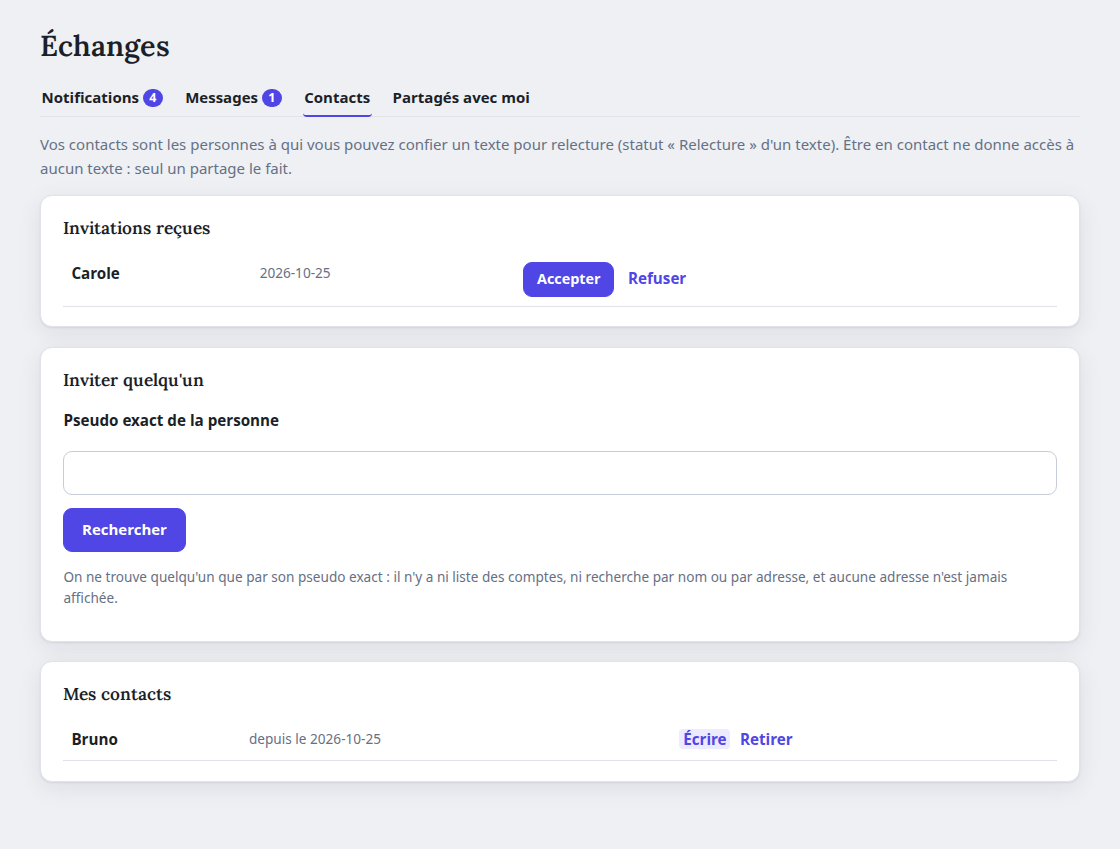Click the Mes contacts heading

click(x=117, y=694)
